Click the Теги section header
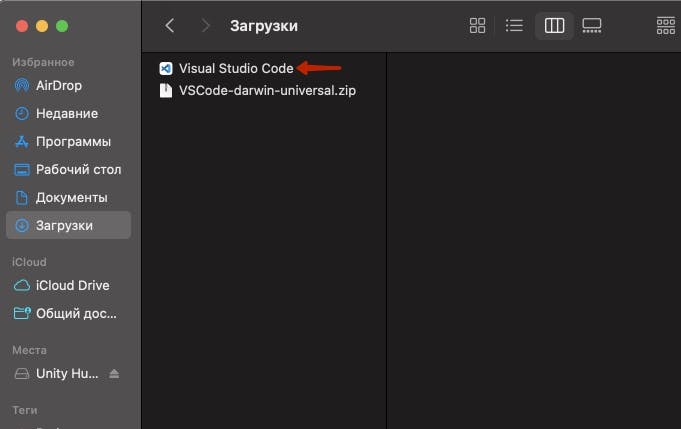Image resolution: width=681 pixels, height=429 pixels. tap(25, 410)
